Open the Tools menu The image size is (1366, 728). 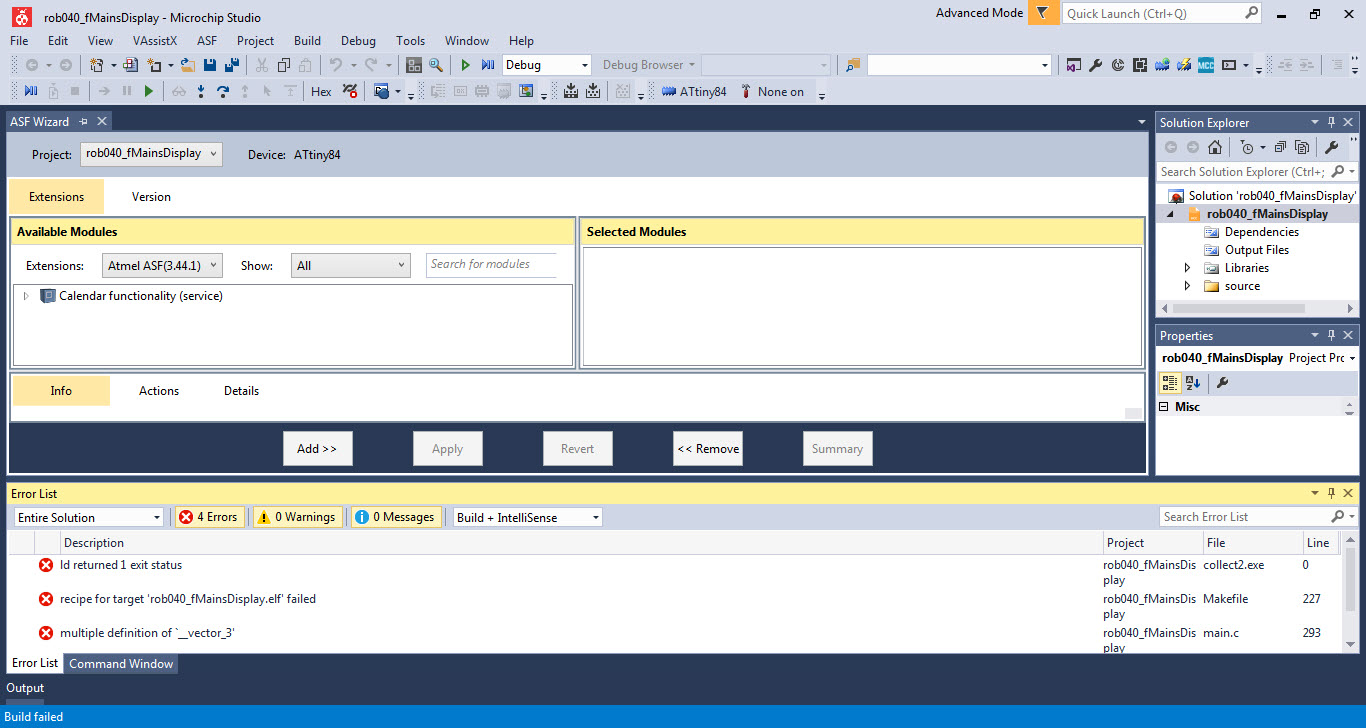pyautogui.click(x=410, y=41)
